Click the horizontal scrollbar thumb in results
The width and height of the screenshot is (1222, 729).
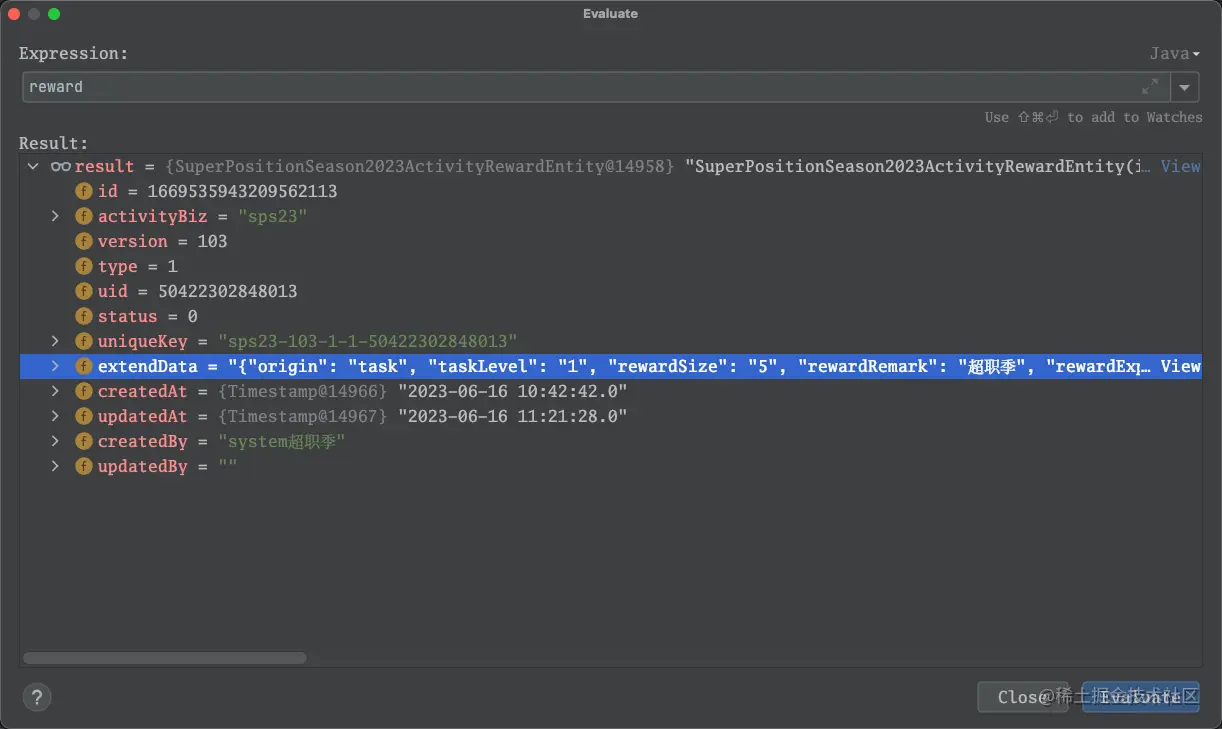[164, 658]
